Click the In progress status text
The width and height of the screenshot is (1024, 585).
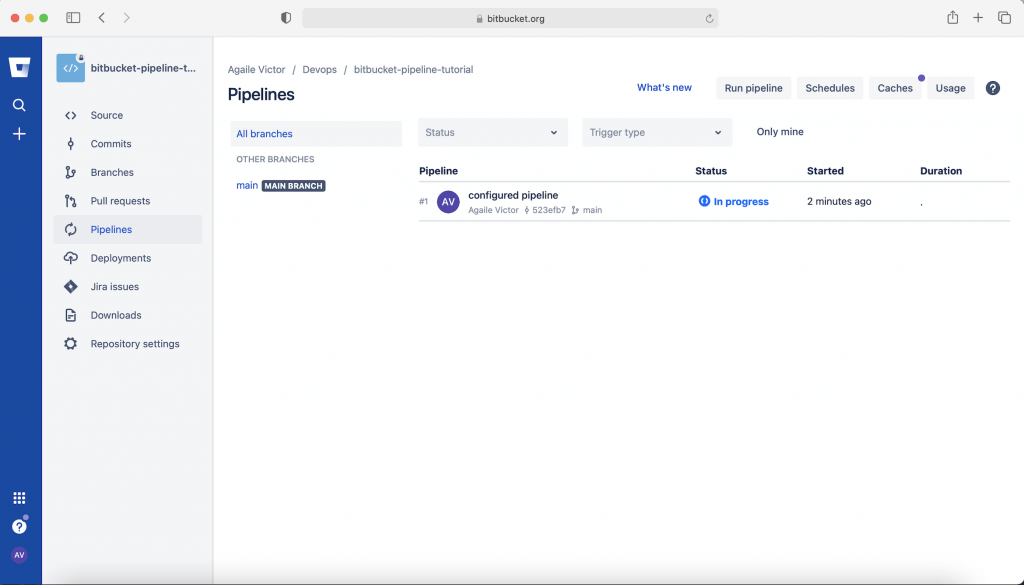point(741,202)
